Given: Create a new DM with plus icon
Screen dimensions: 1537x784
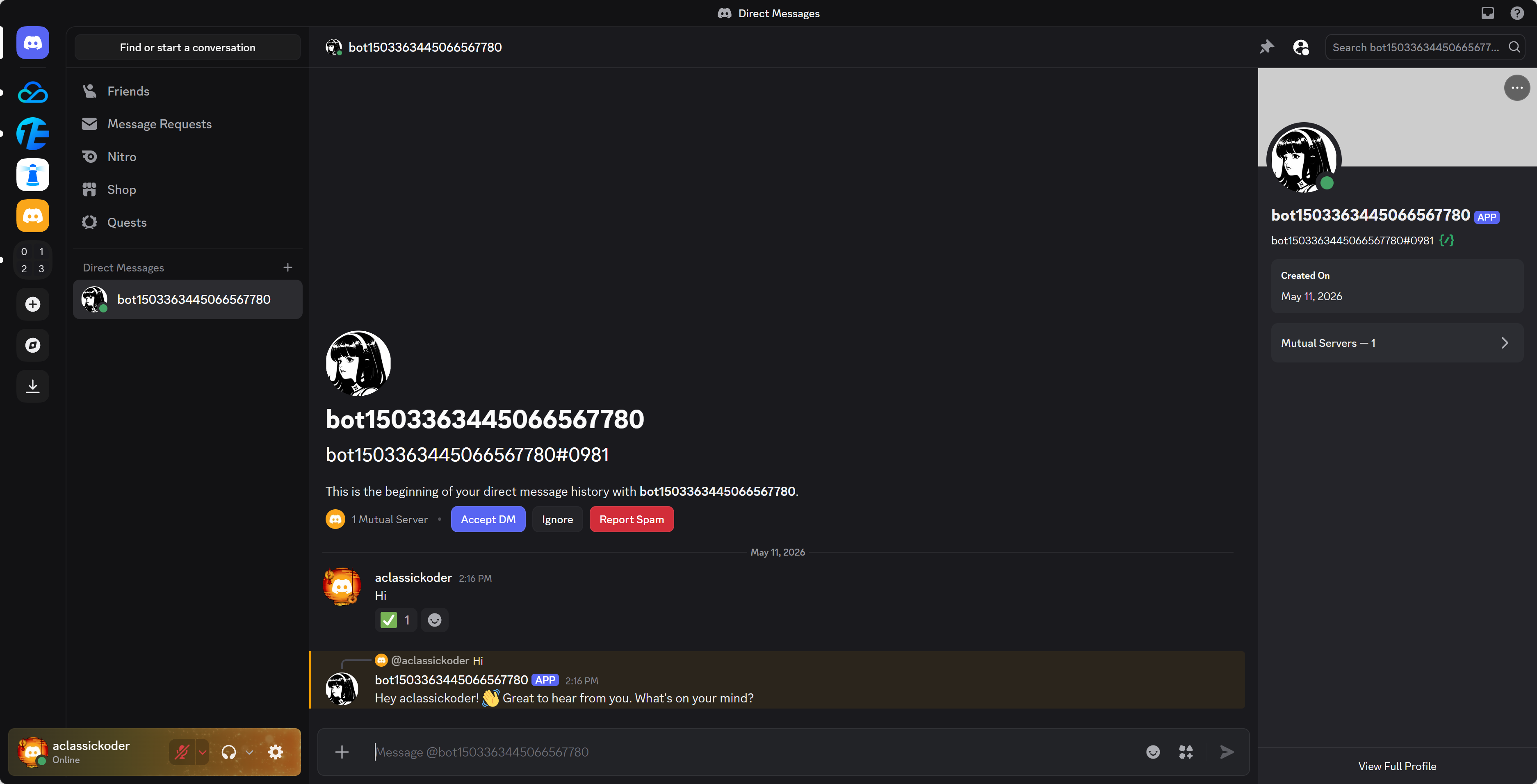Looking at the screenshot, I should pos(287,267).
